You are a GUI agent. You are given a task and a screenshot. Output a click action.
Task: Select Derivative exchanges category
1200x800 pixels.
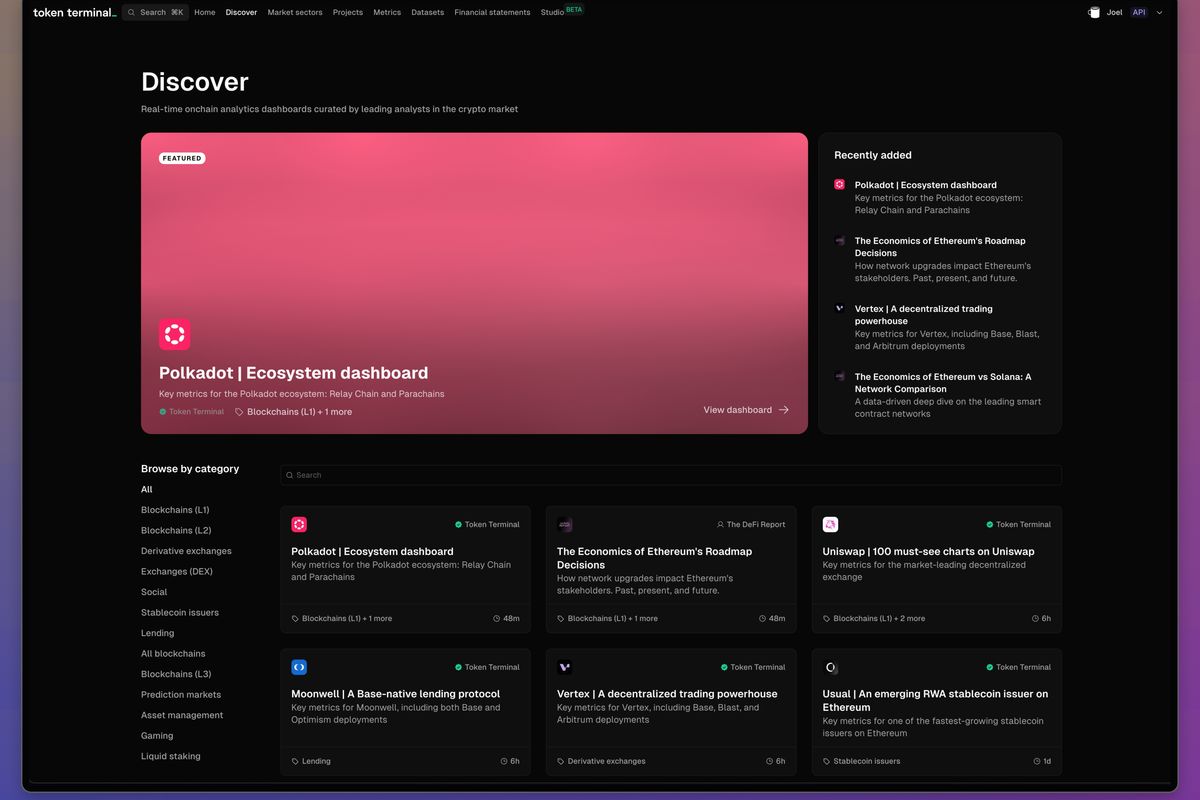coord(186,551)
